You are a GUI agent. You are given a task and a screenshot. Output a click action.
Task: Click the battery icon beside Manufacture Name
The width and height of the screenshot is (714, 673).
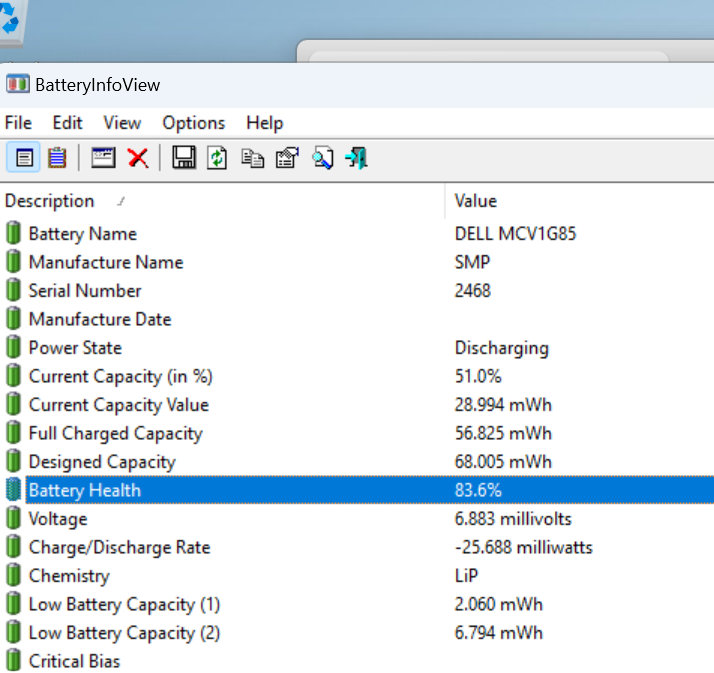coord(14,261)
